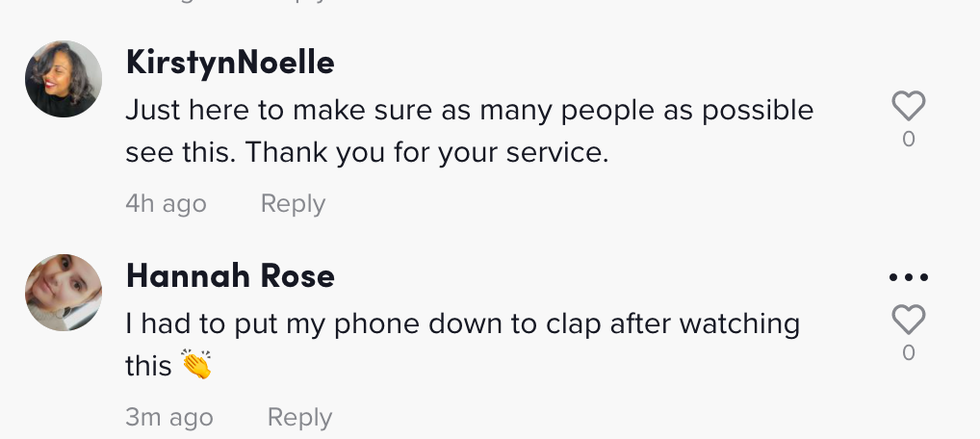Open Hannah Rose's profile picture

(x=63, y=292)
